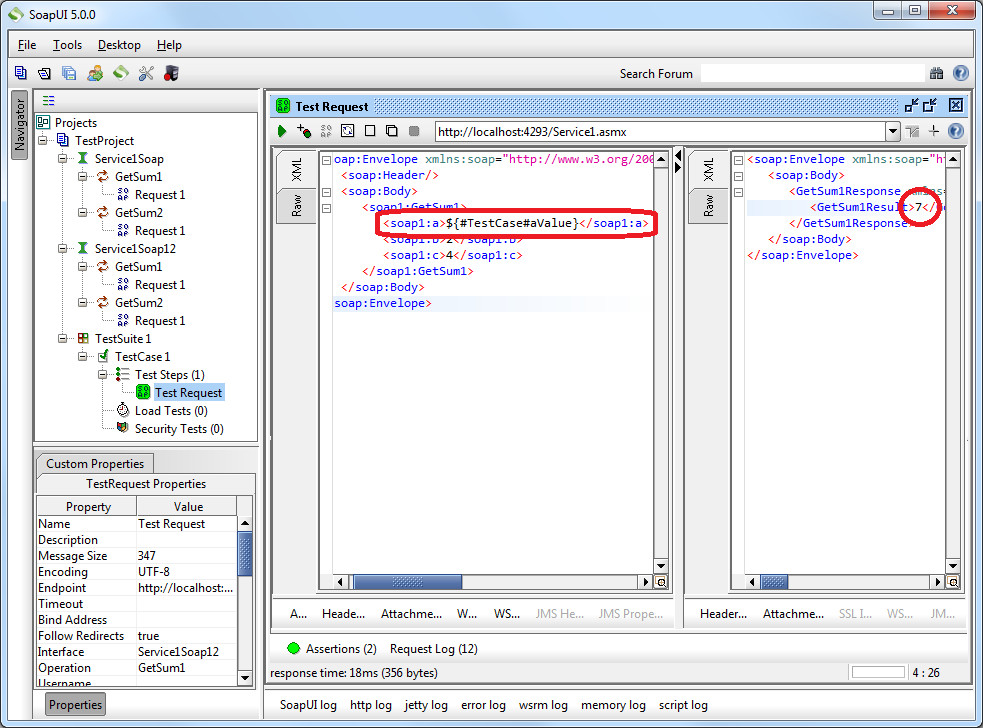Cancel the running request stop icon
This screenshot has width=983, height=728.
click(414, 131)
